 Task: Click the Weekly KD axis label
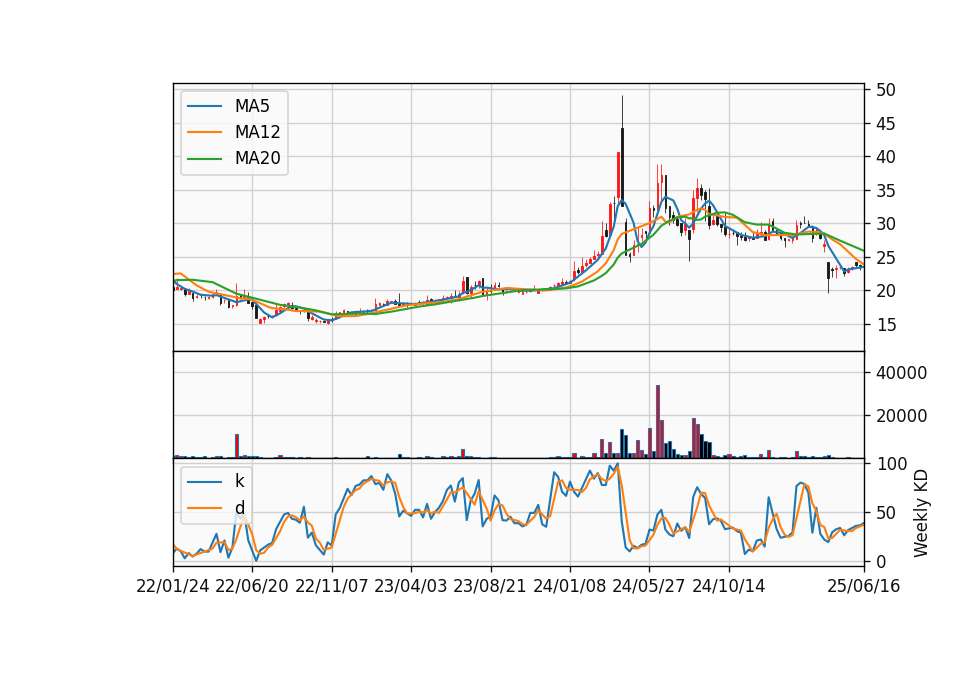tap(920, 513)
